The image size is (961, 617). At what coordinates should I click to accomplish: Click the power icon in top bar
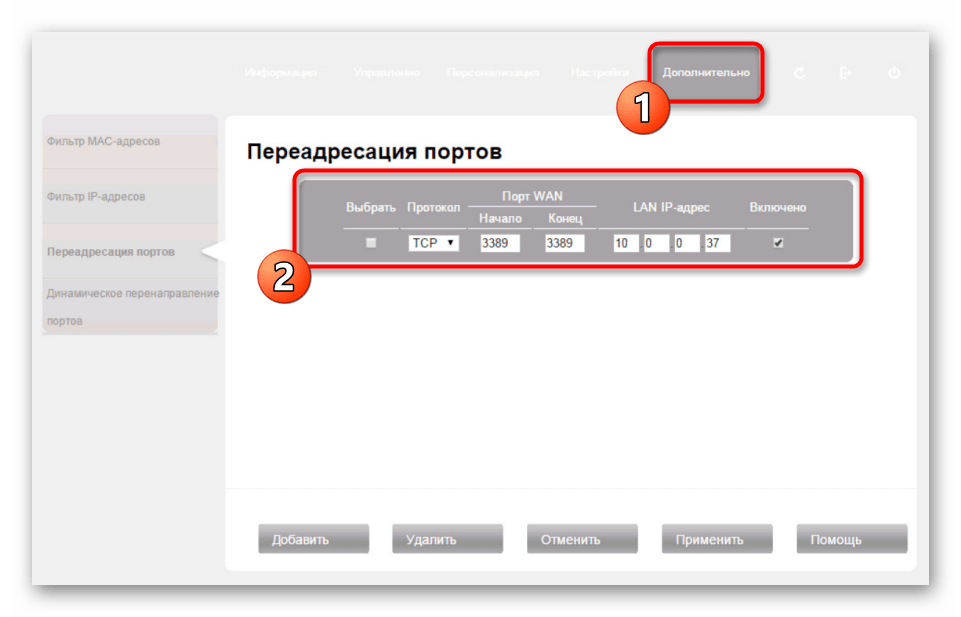click(x=894, y=73)
